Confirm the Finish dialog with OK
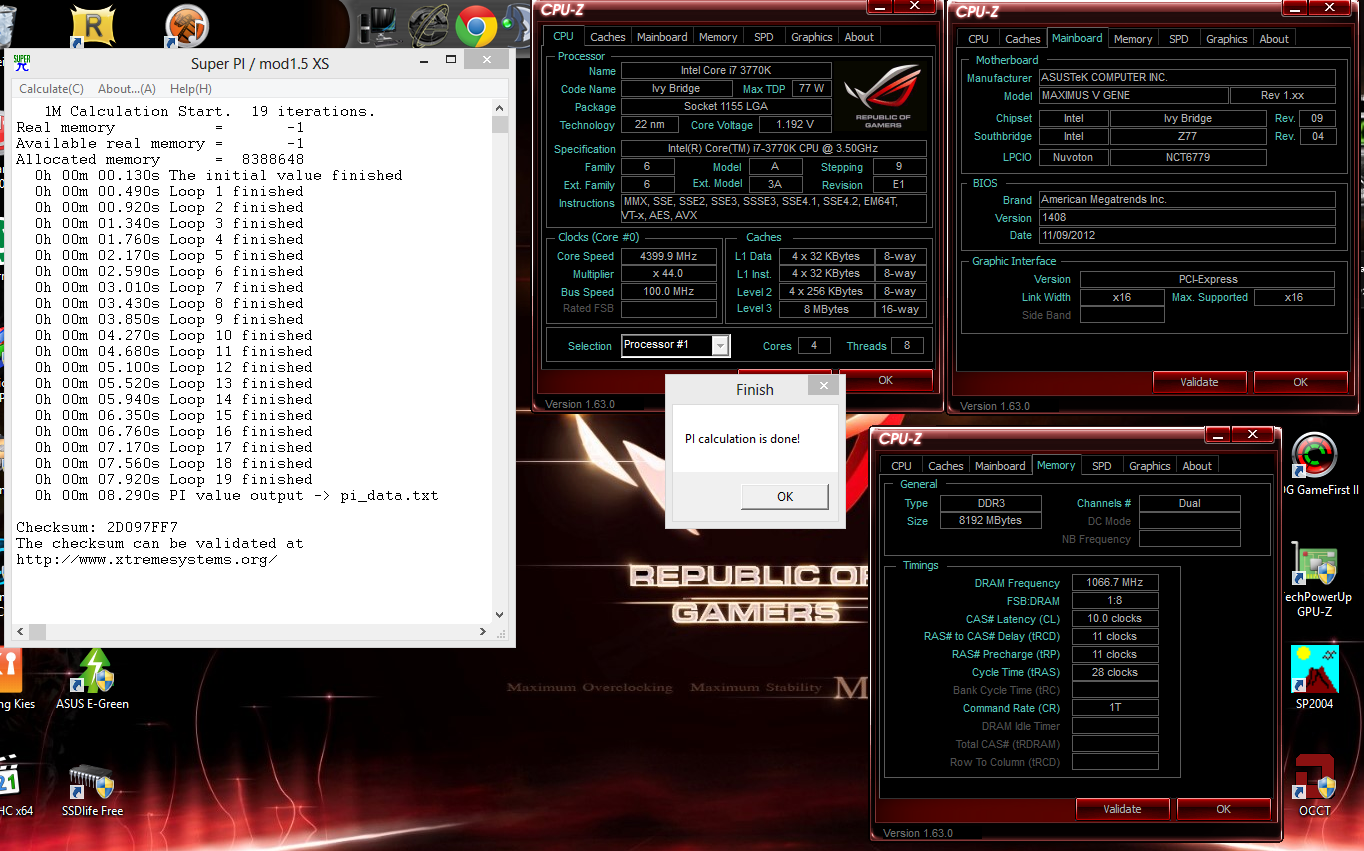Viewport: 1364px width, 851px height. 785,496
